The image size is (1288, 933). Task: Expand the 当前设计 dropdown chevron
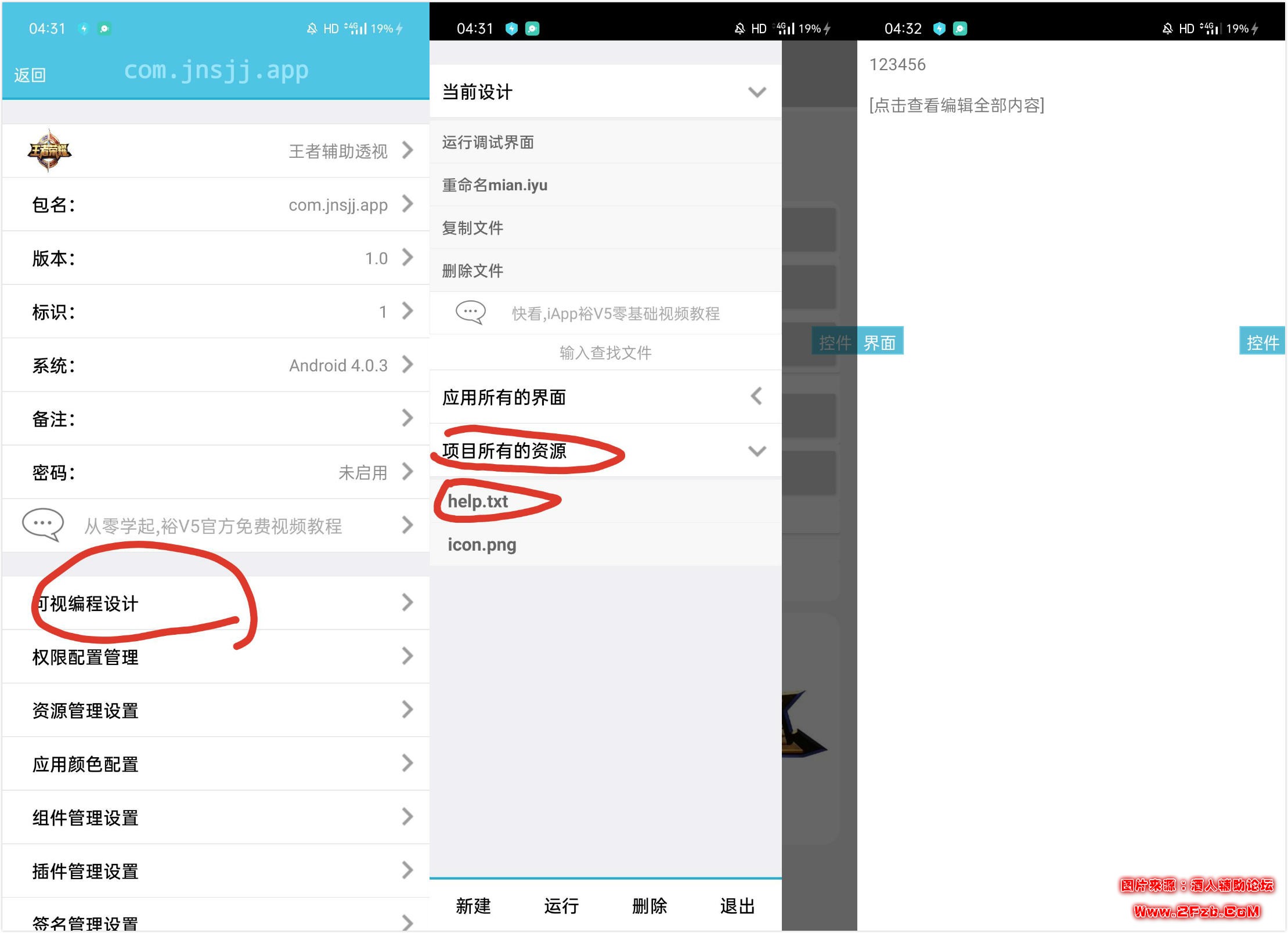tap(757, 92)
